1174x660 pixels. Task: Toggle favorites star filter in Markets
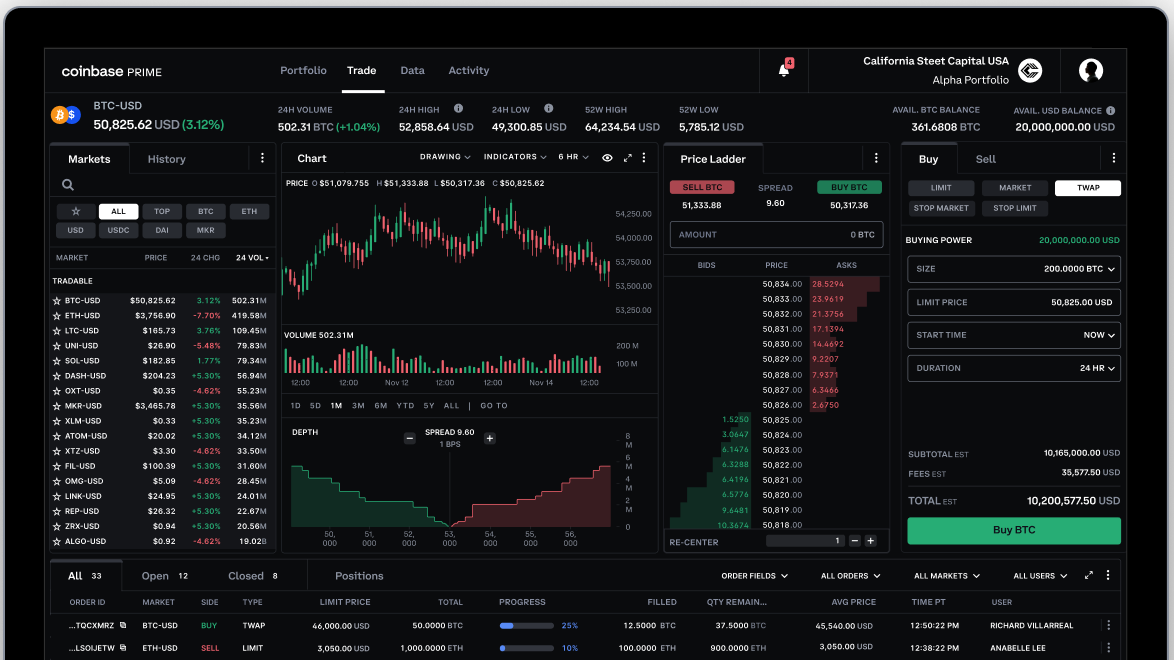coord(76,211)
